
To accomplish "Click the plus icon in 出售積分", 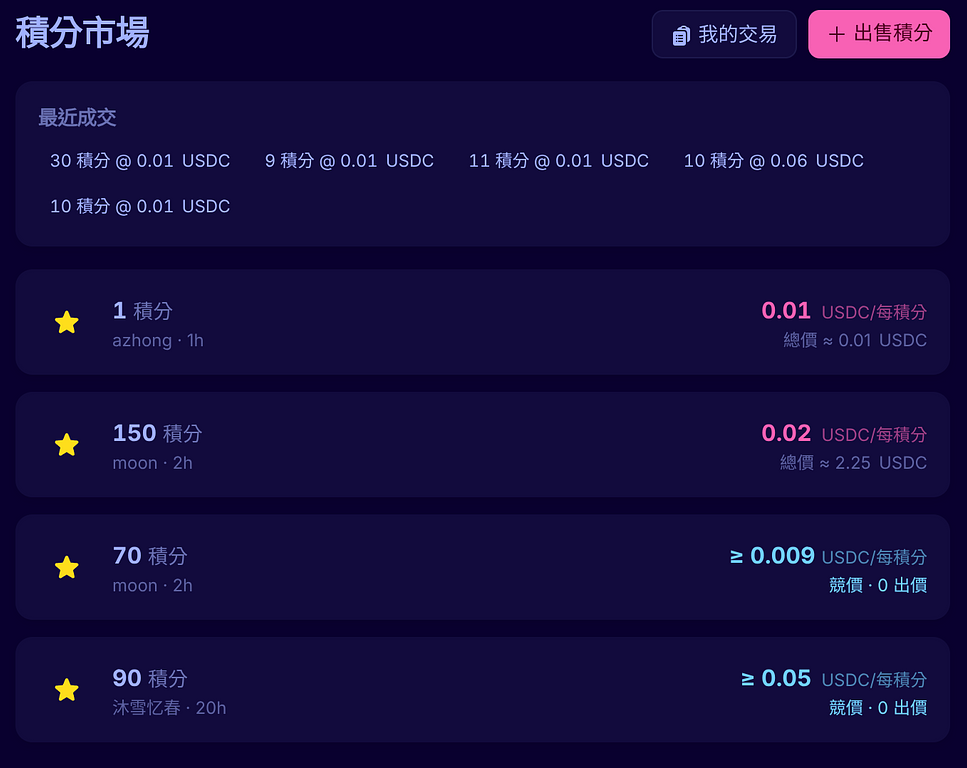I will click(837, 35).
